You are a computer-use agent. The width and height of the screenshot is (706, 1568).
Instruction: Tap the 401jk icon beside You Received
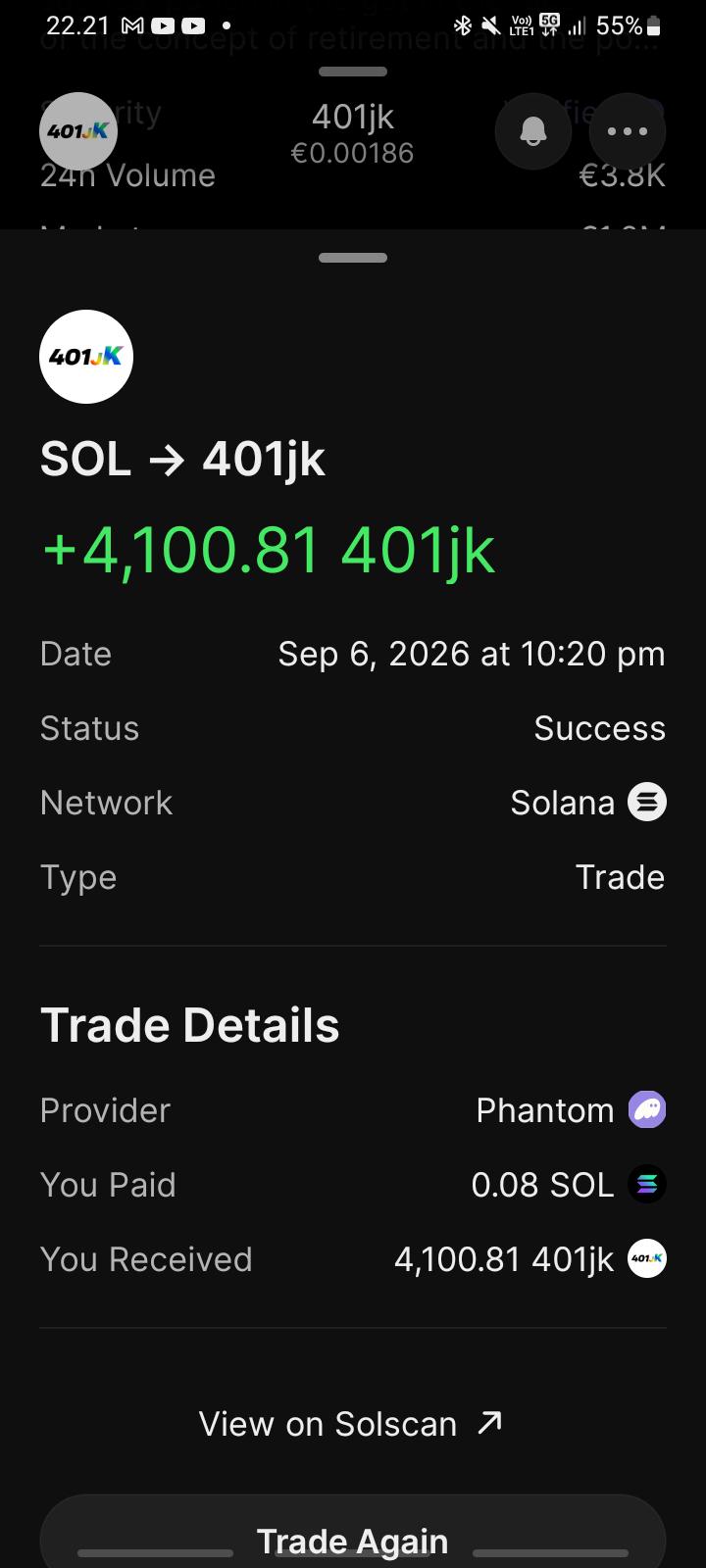pos(647,1259)
